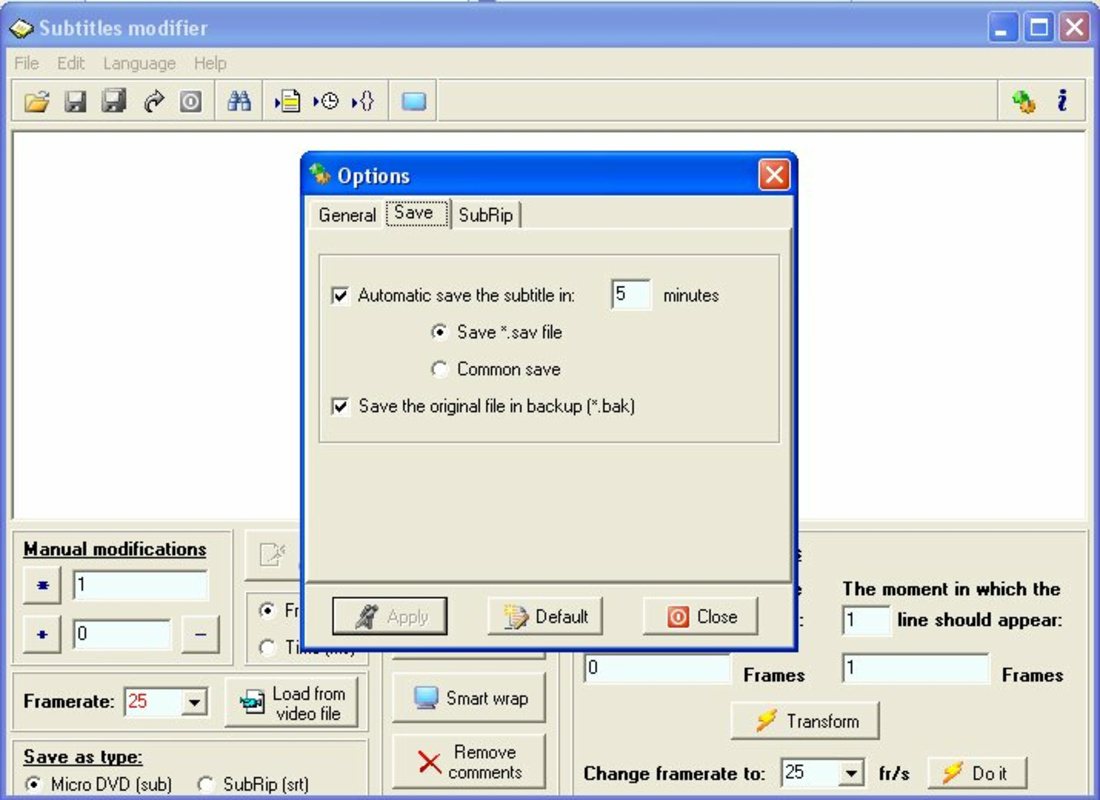
Task: Click the Remove comments button
Action: (x=469, y=762)
